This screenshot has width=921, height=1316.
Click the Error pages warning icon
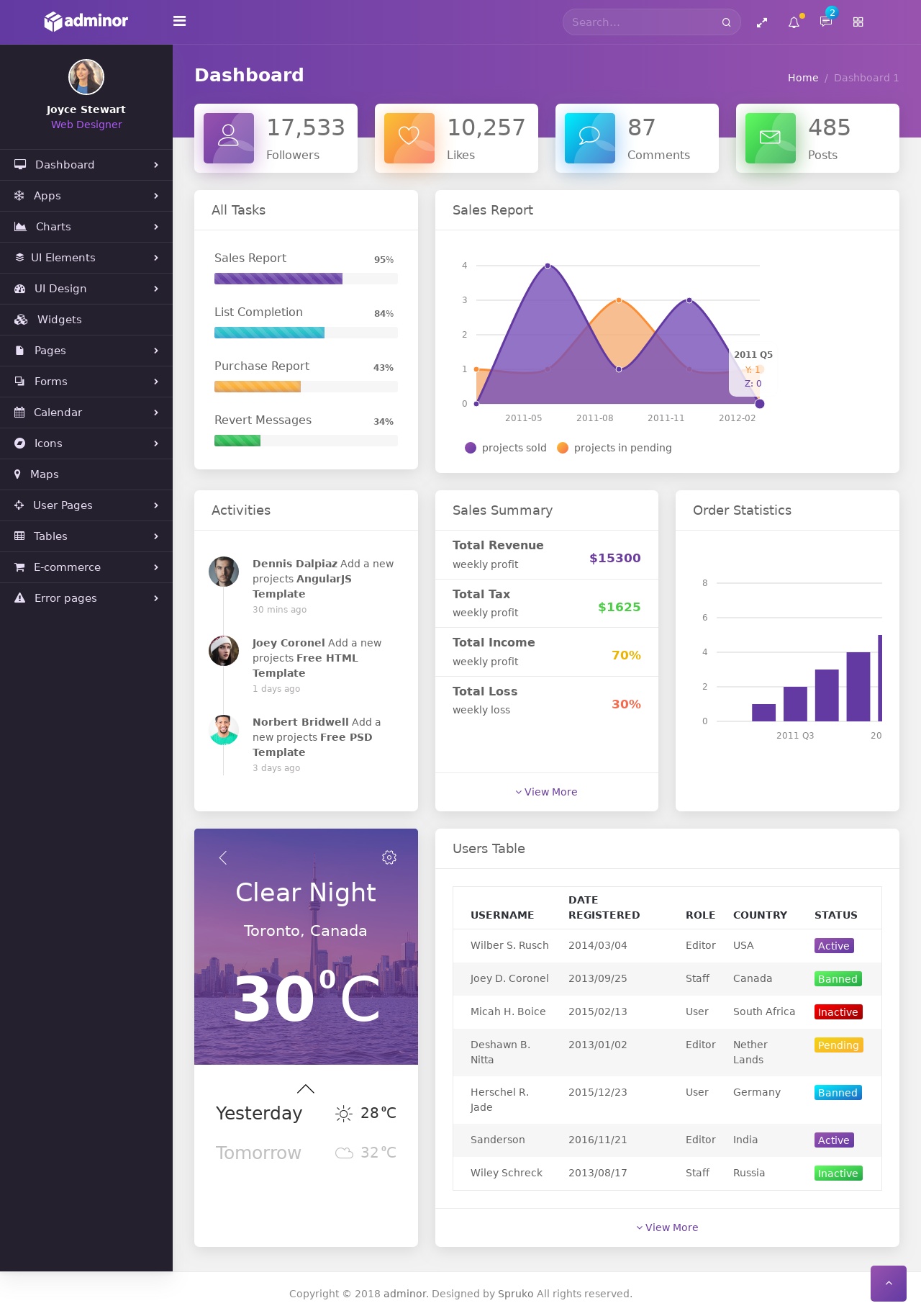(x=20, y=598)
